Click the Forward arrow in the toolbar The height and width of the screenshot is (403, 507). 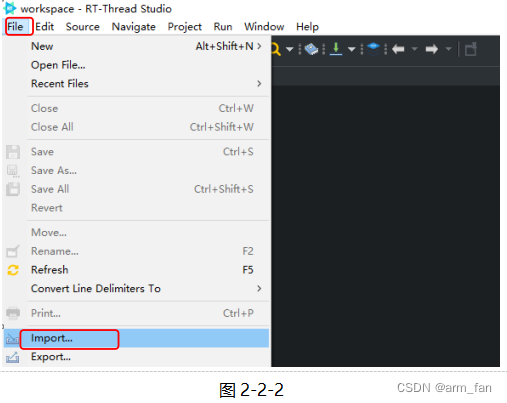(x=432, y=49)
